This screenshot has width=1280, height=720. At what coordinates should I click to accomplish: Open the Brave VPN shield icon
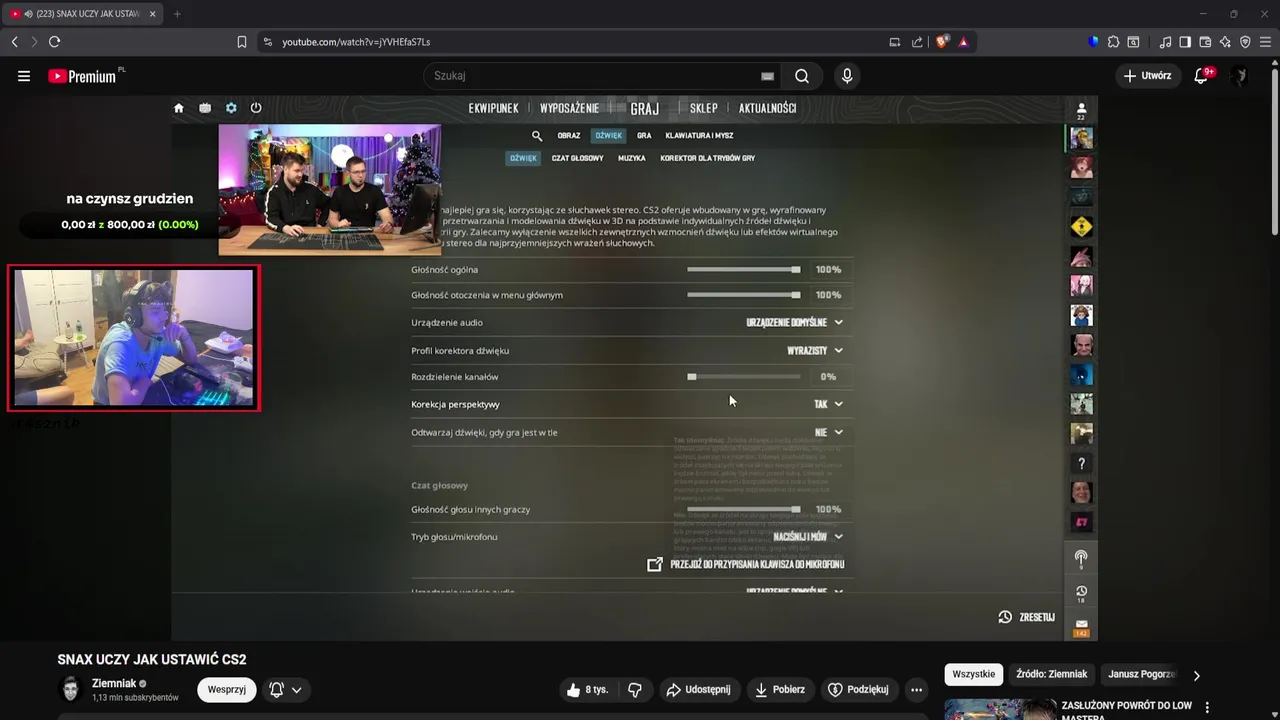(x=1245, y=42)
